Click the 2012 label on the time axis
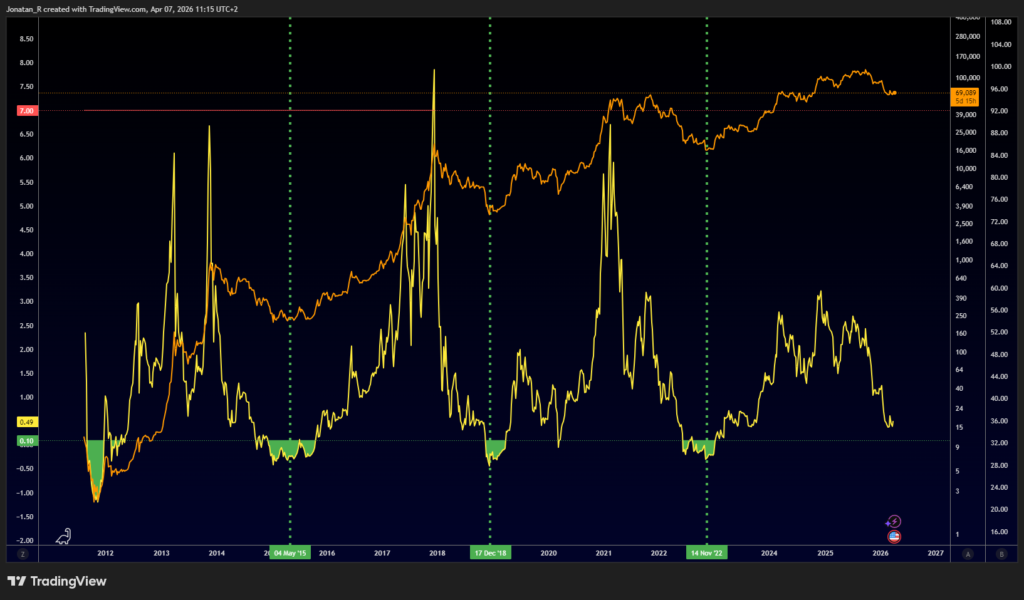 pyautogui.click(x=104, y=553)
